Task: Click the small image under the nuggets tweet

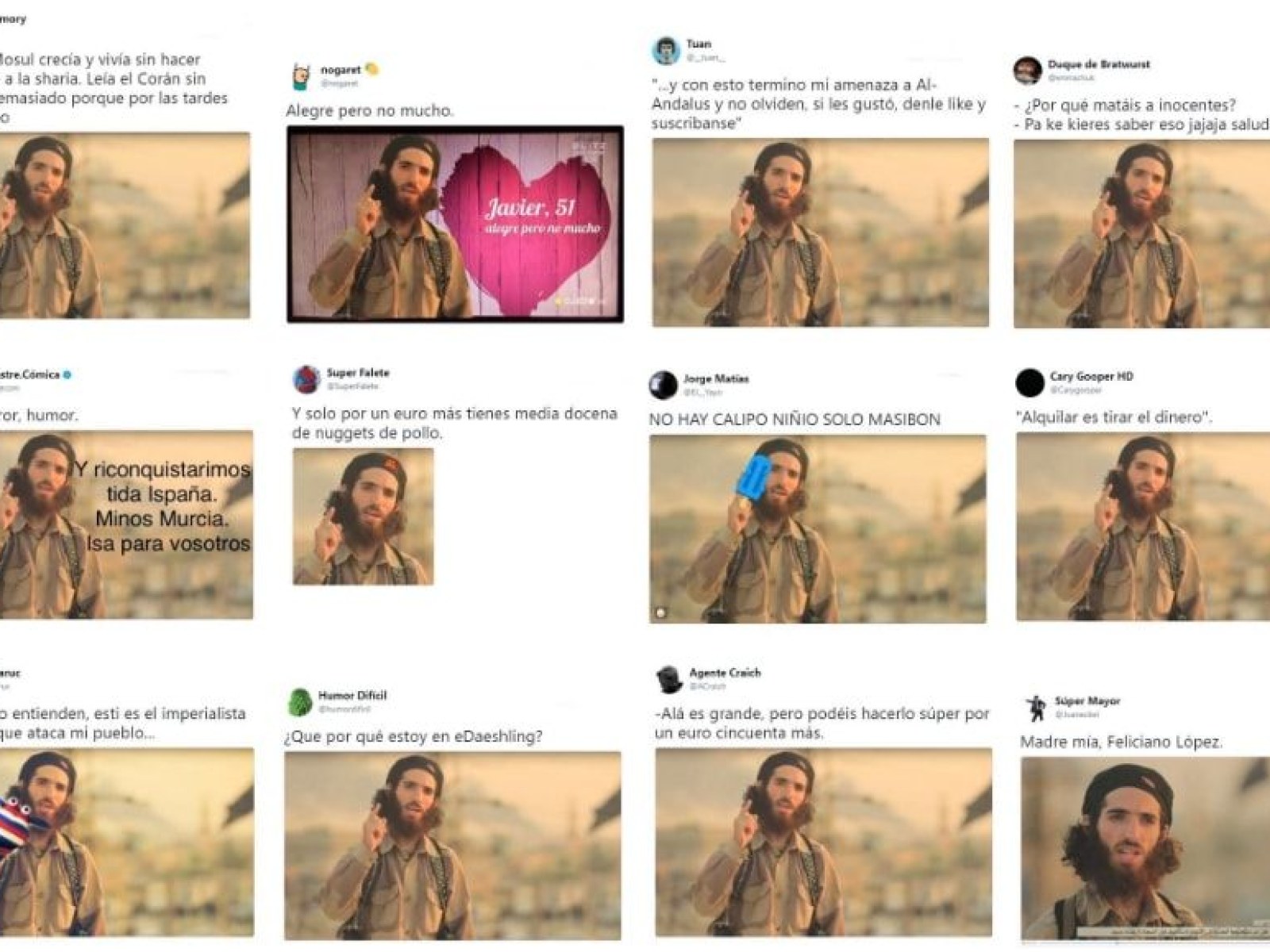Action: click(x=363, y=516)
